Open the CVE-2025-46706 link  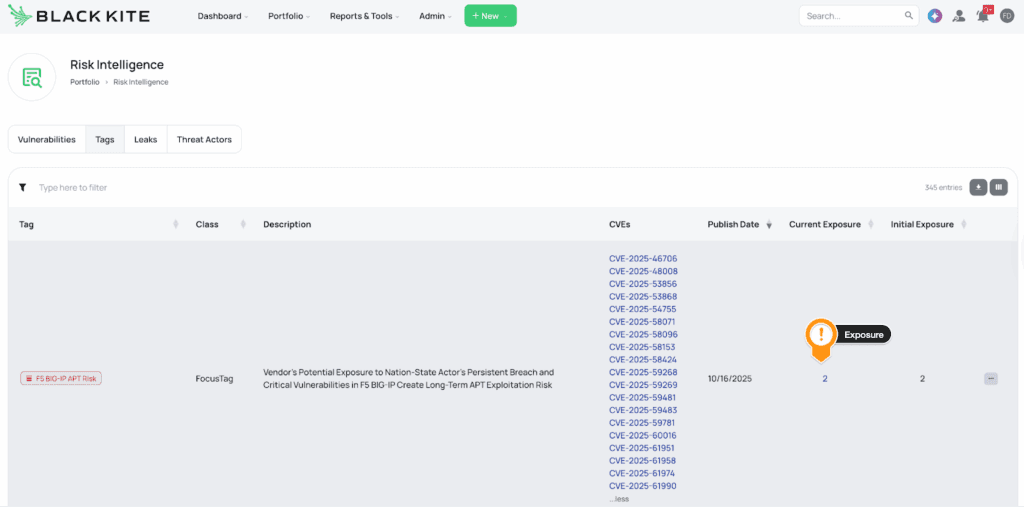(643, 259)
